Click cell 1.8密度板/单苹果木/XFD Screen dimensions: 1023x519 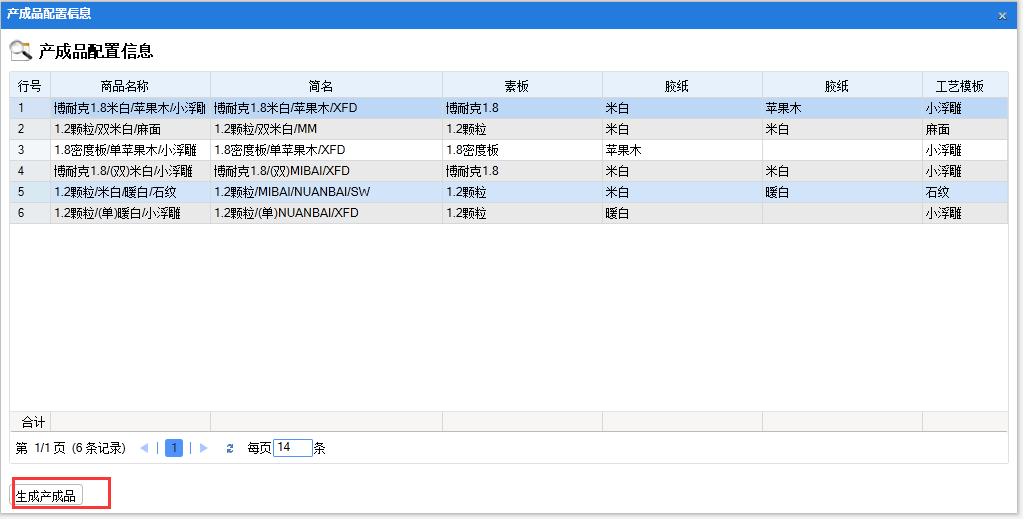tap(326, 150)
